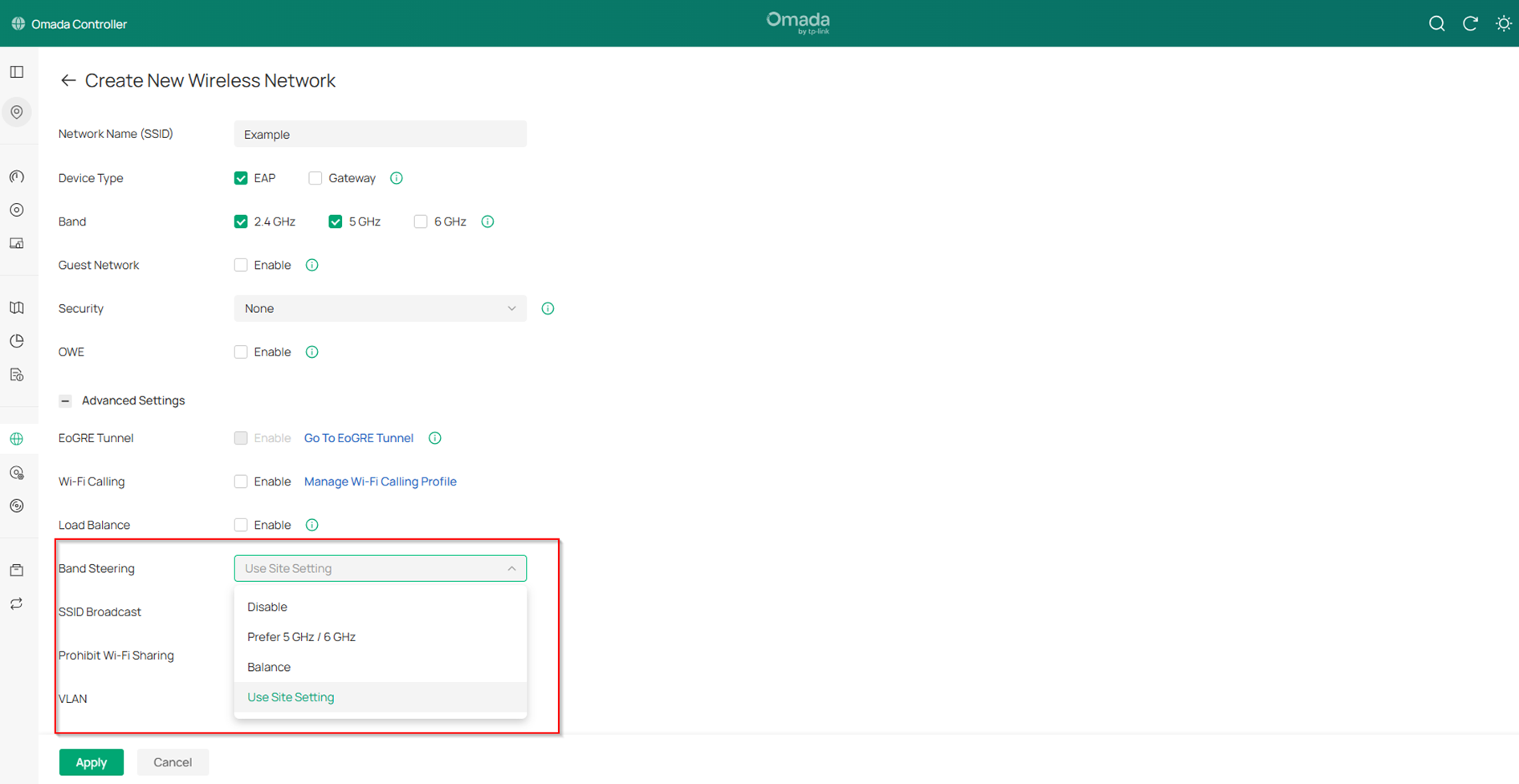The width and height of the screenshot is (1519, 784).
Task: Enable the 6 GHz band
Action: point(421,221)
